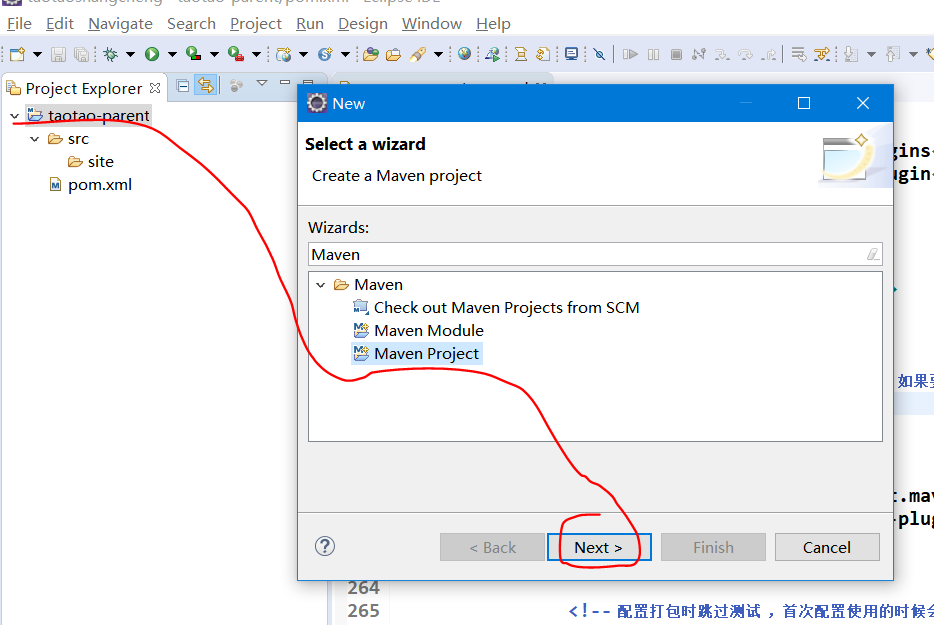
Task: Click the Launch Web Service Explorer icon
Action: [x=492, y=54]
